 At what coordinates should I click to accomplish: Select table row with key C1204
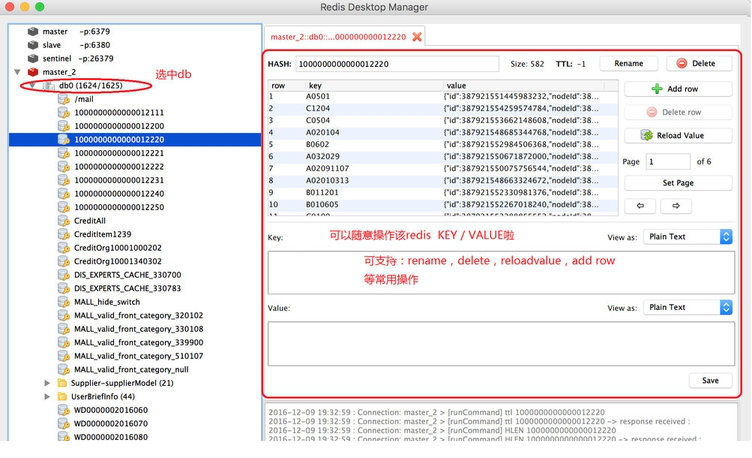[443, 108]
